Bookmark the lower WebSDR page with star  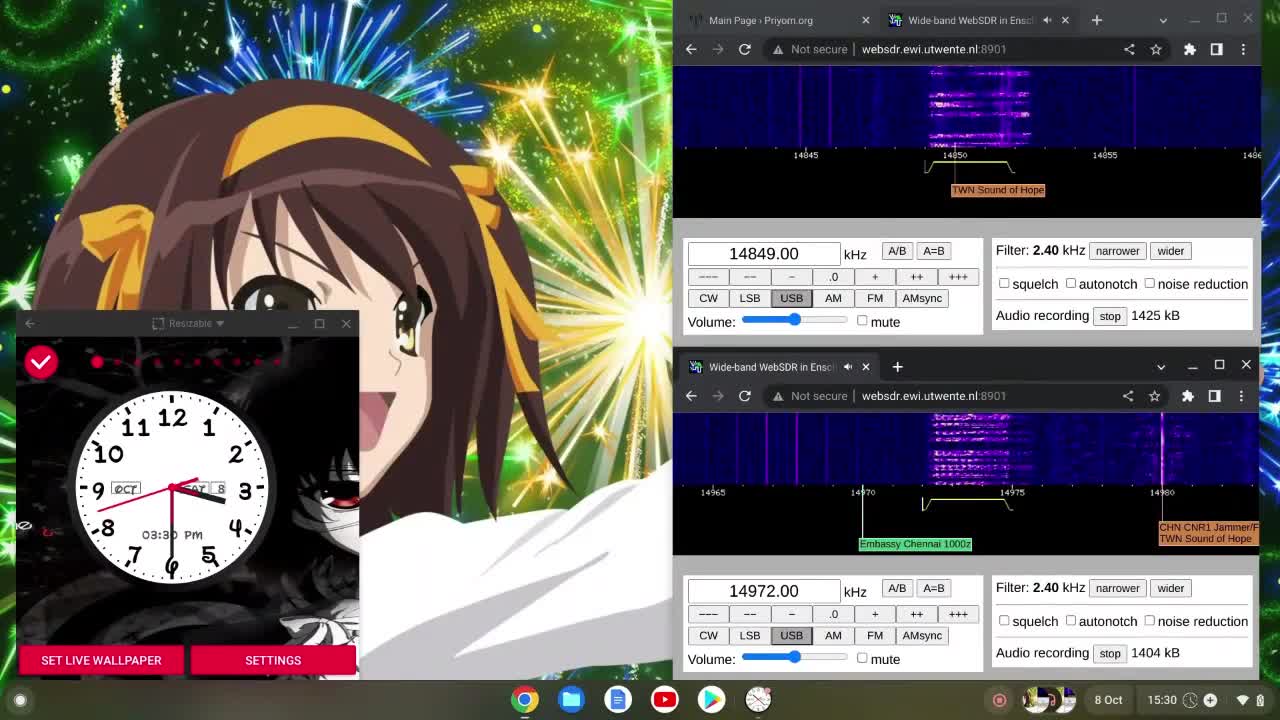click(1154, 396)
